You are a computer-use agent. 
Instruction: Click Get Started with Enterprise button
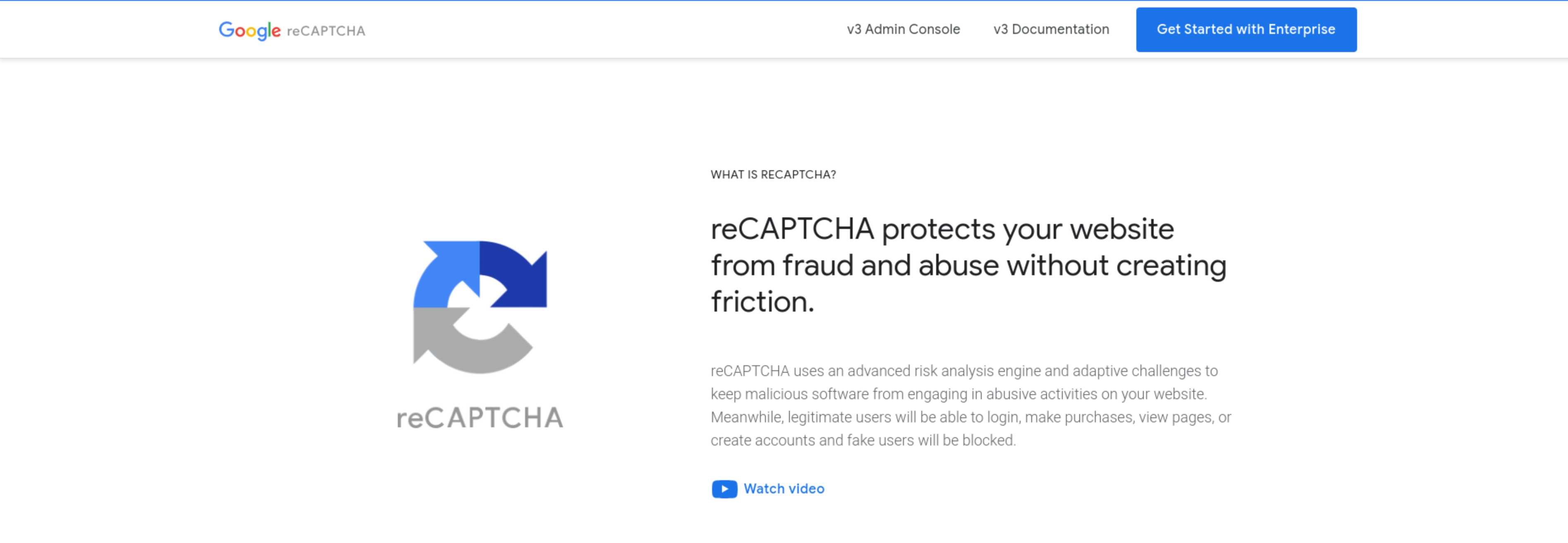[x=1246, y=30]
